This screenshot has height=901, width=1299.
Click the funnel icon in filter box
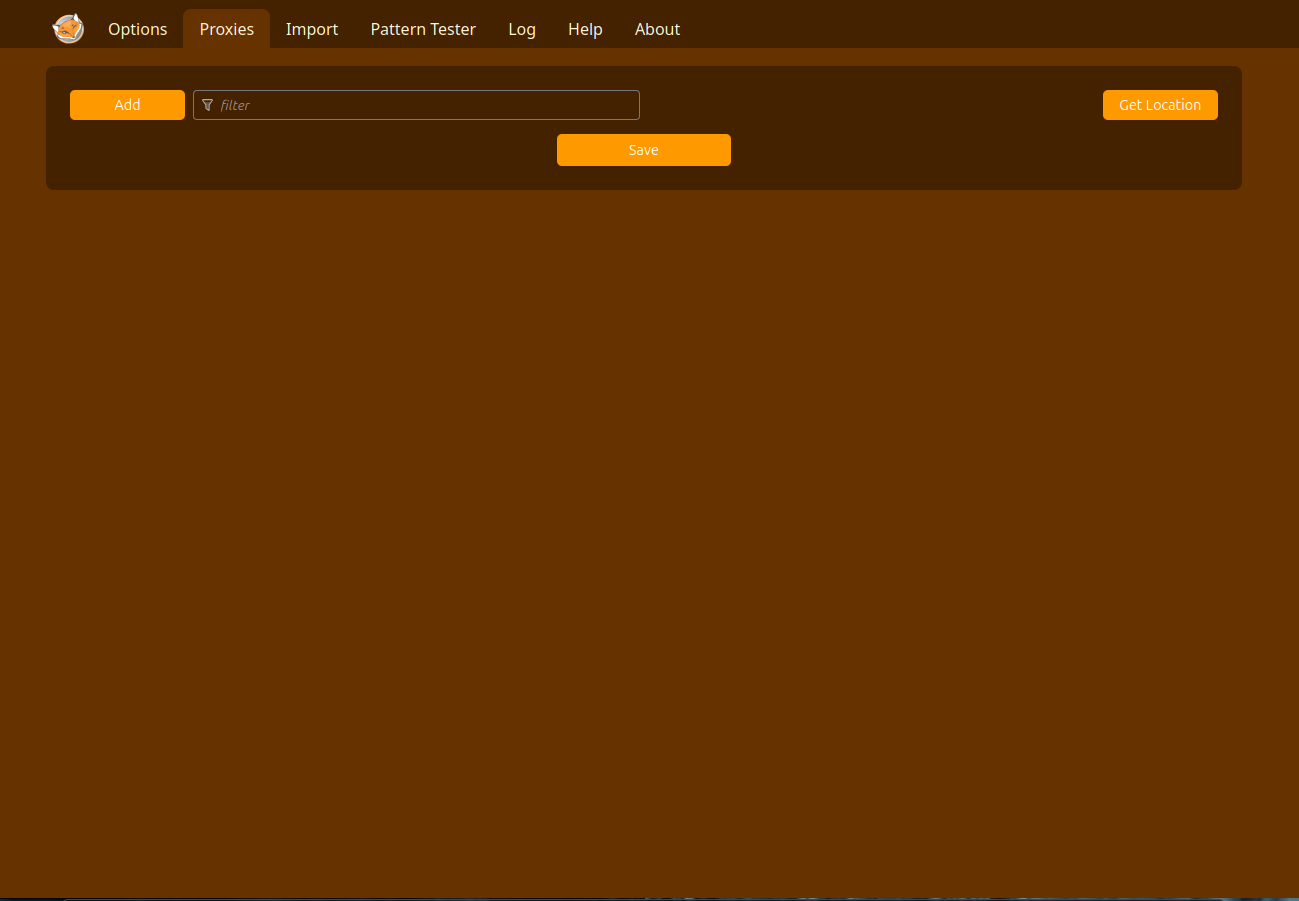tap(208, 105)
